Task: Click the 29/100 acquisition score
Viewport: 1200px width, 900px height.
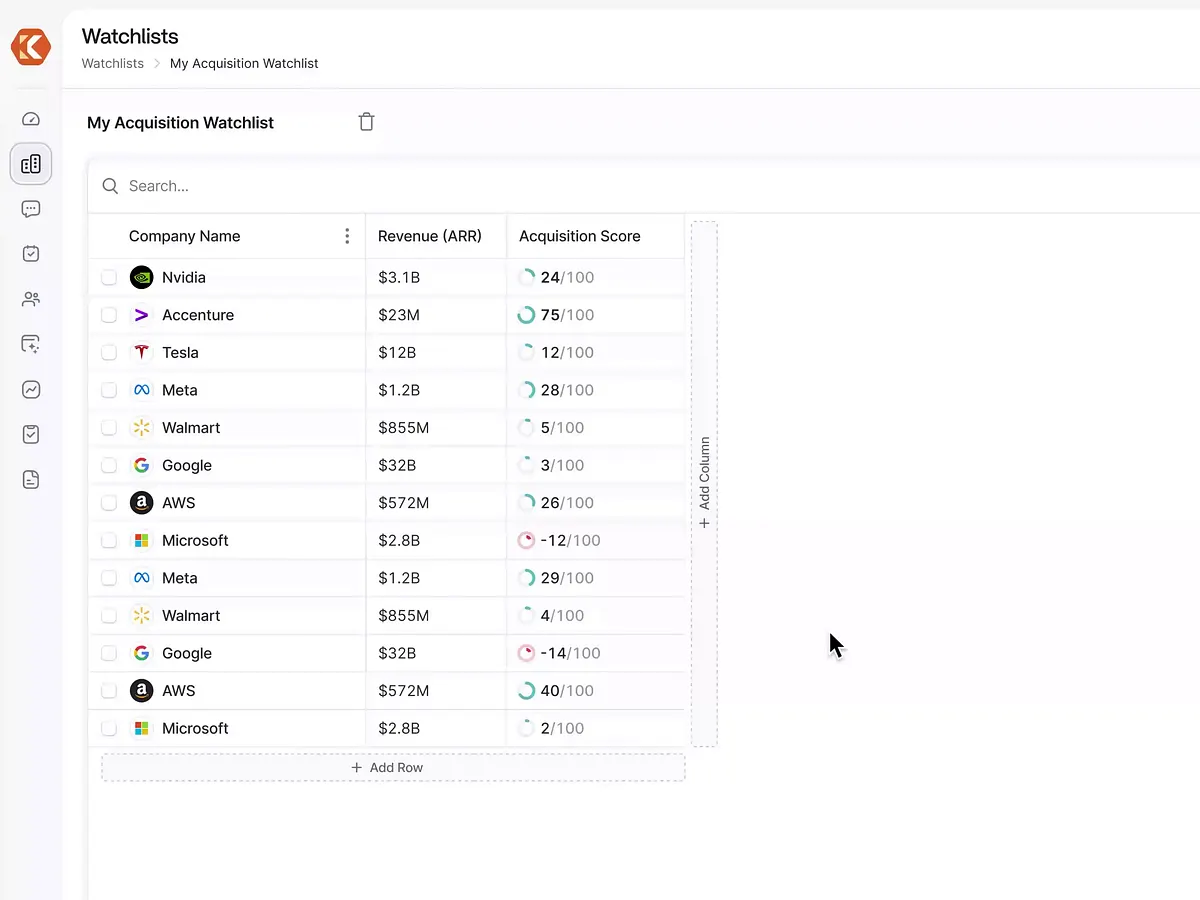Action: [567, 578]
